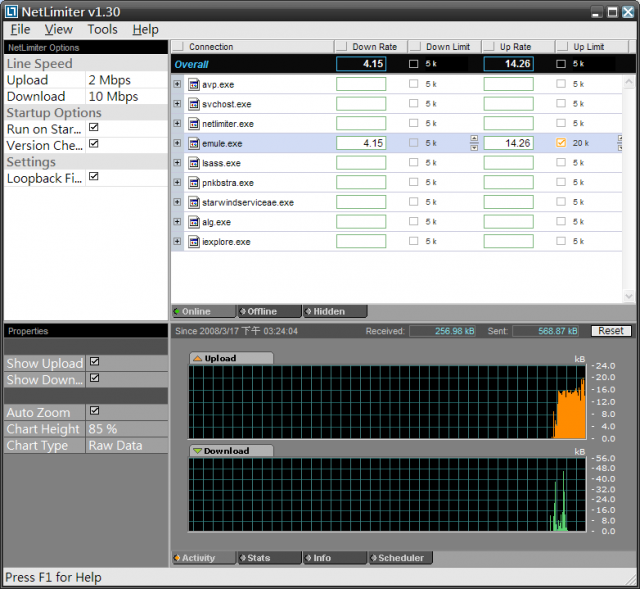The height and width of the screenshot is (589, 640).
Task: Toggle Version Check checkbox
Action: pos(94,143)
